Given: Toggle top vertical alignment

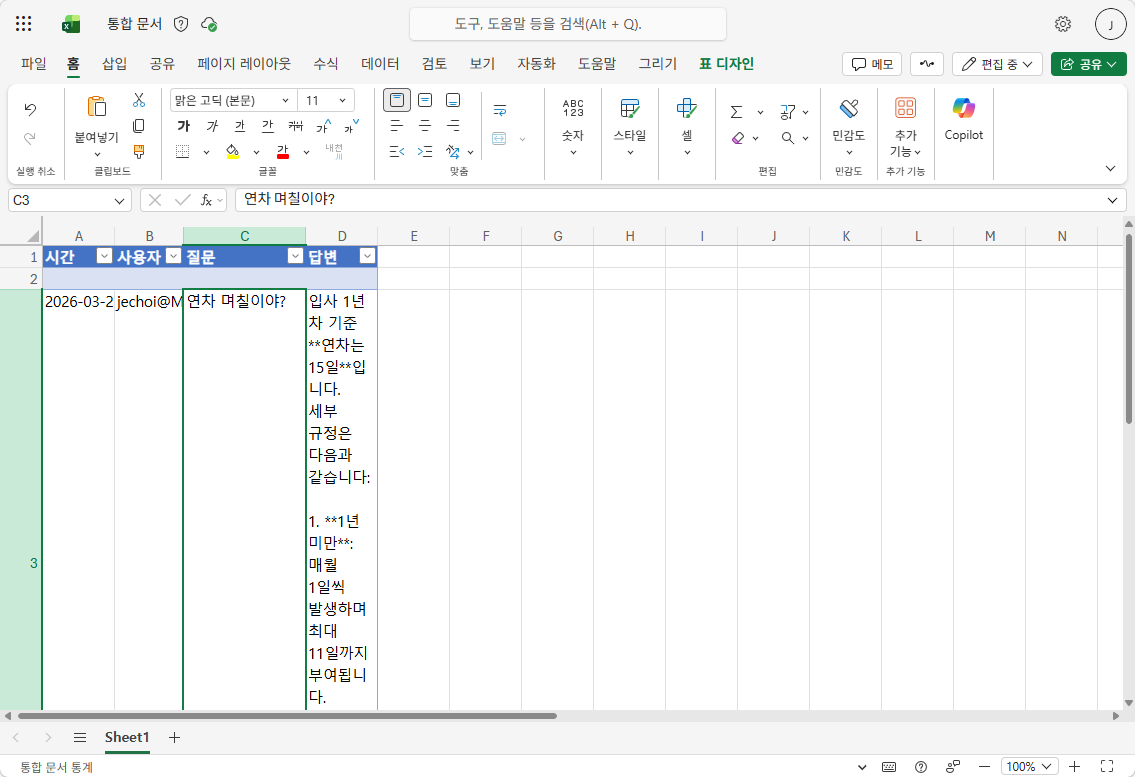Looking at the screenshot, I should pos(397,100).
